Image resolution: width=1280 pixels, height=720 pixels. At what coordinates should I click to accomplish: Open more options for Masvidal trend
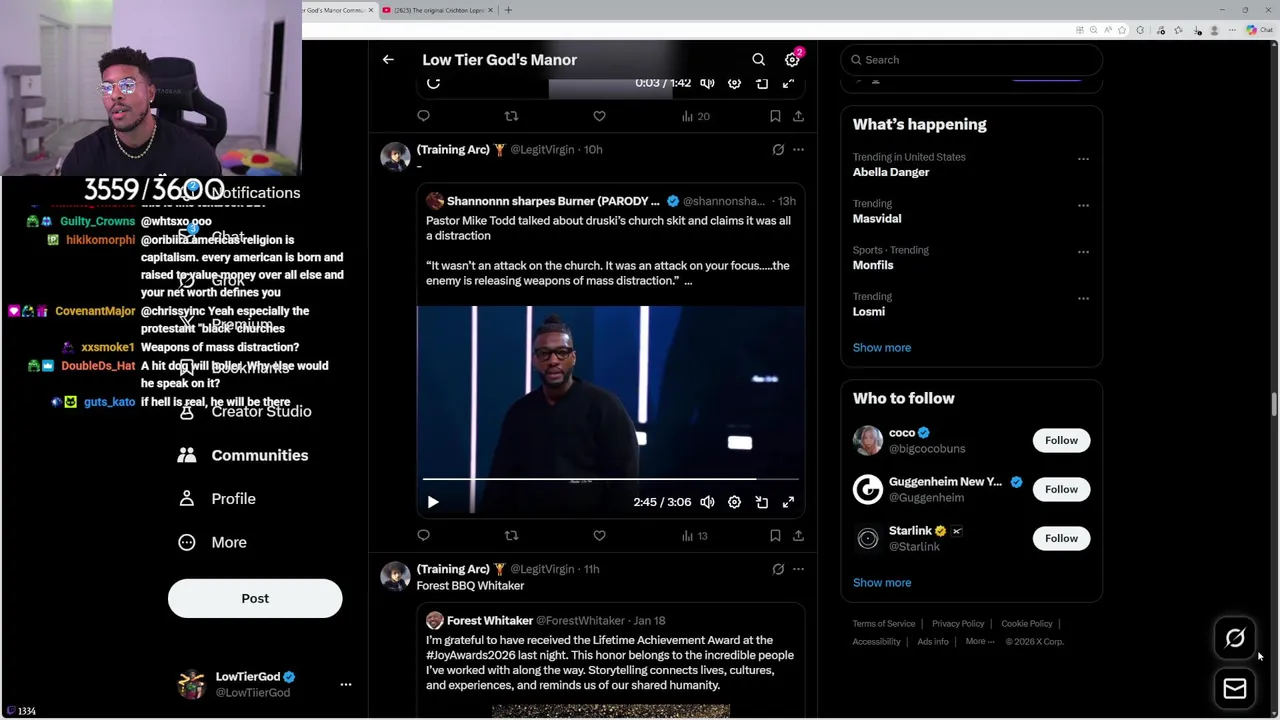click(x=1083, y=205)
